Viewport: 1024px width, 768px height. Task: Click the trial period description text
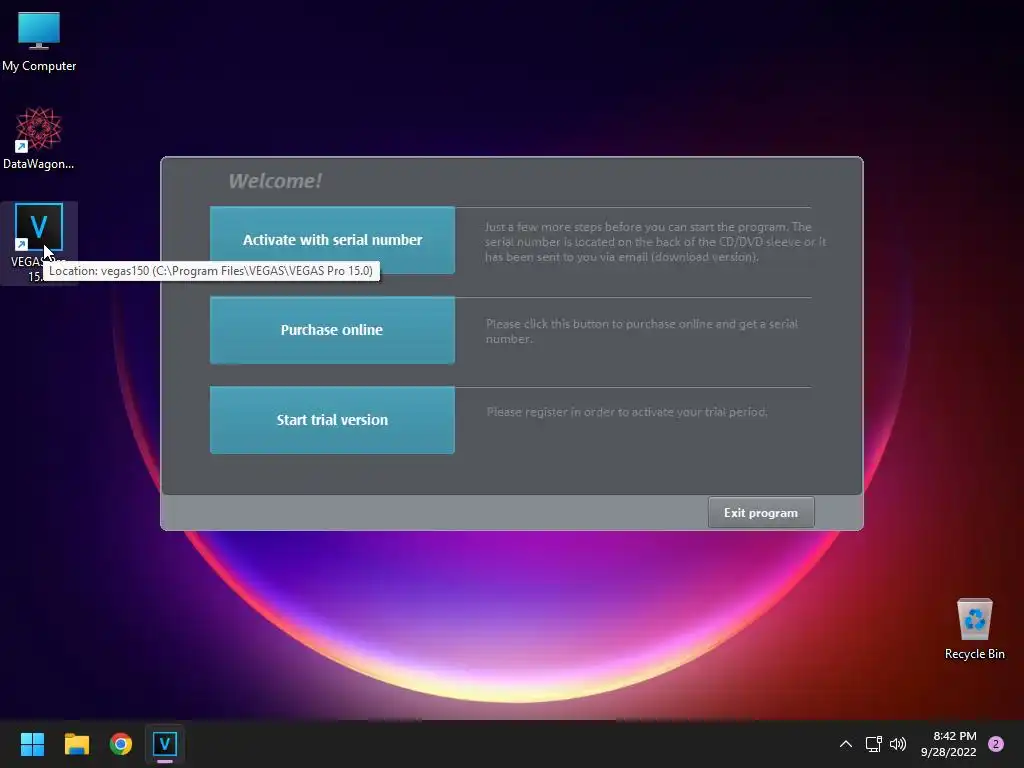(x=627, y=412)
